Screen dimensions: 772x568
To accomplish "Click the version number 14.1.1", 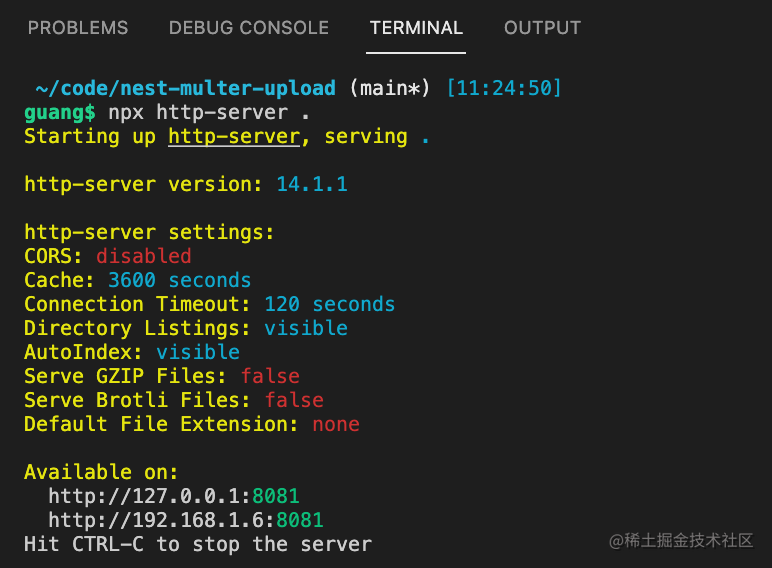I will click(x=312, y=184).
